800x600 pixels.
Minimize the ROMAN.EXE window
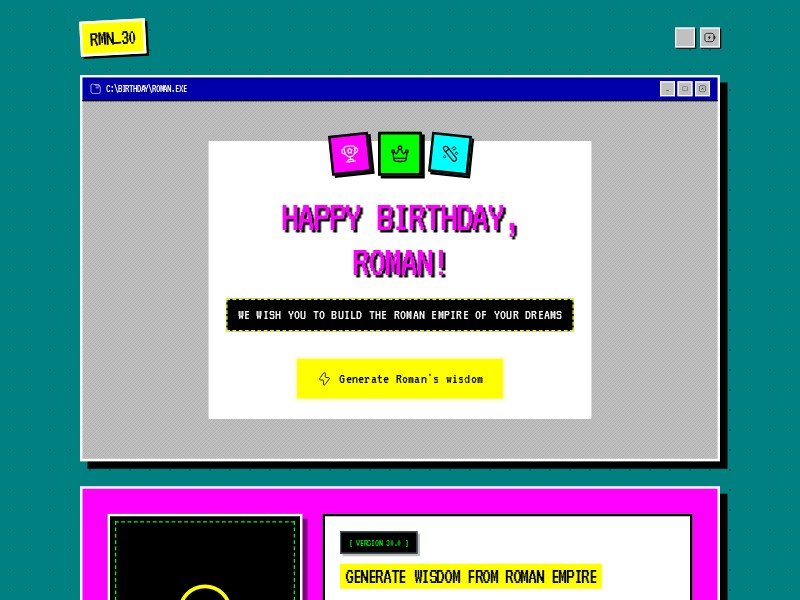[667, 89]
